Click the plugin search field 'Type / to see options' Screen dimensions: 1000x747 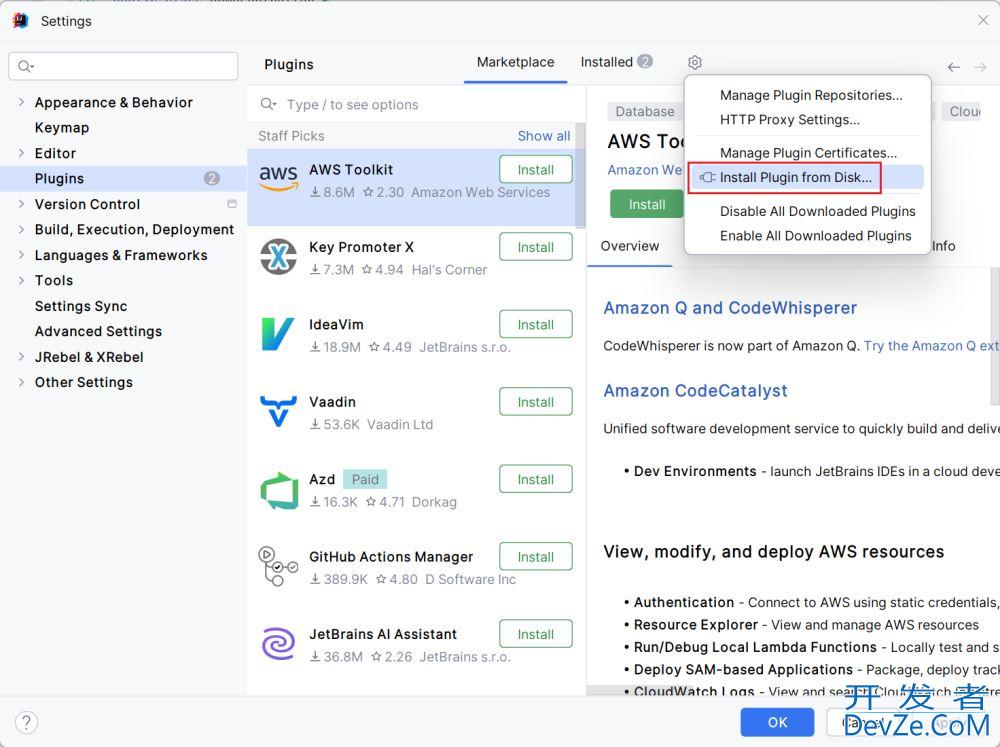pos(416,105)
